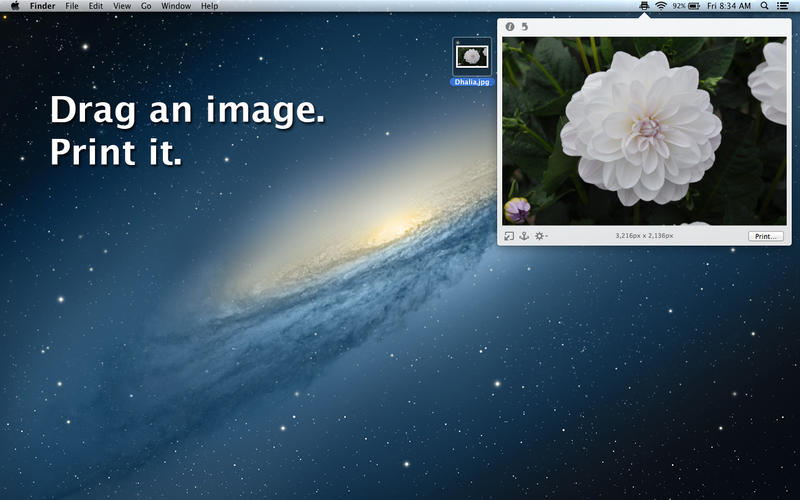Open the Finder menu
This screenshot has width=800, height=500.
(x=43, y=6)
